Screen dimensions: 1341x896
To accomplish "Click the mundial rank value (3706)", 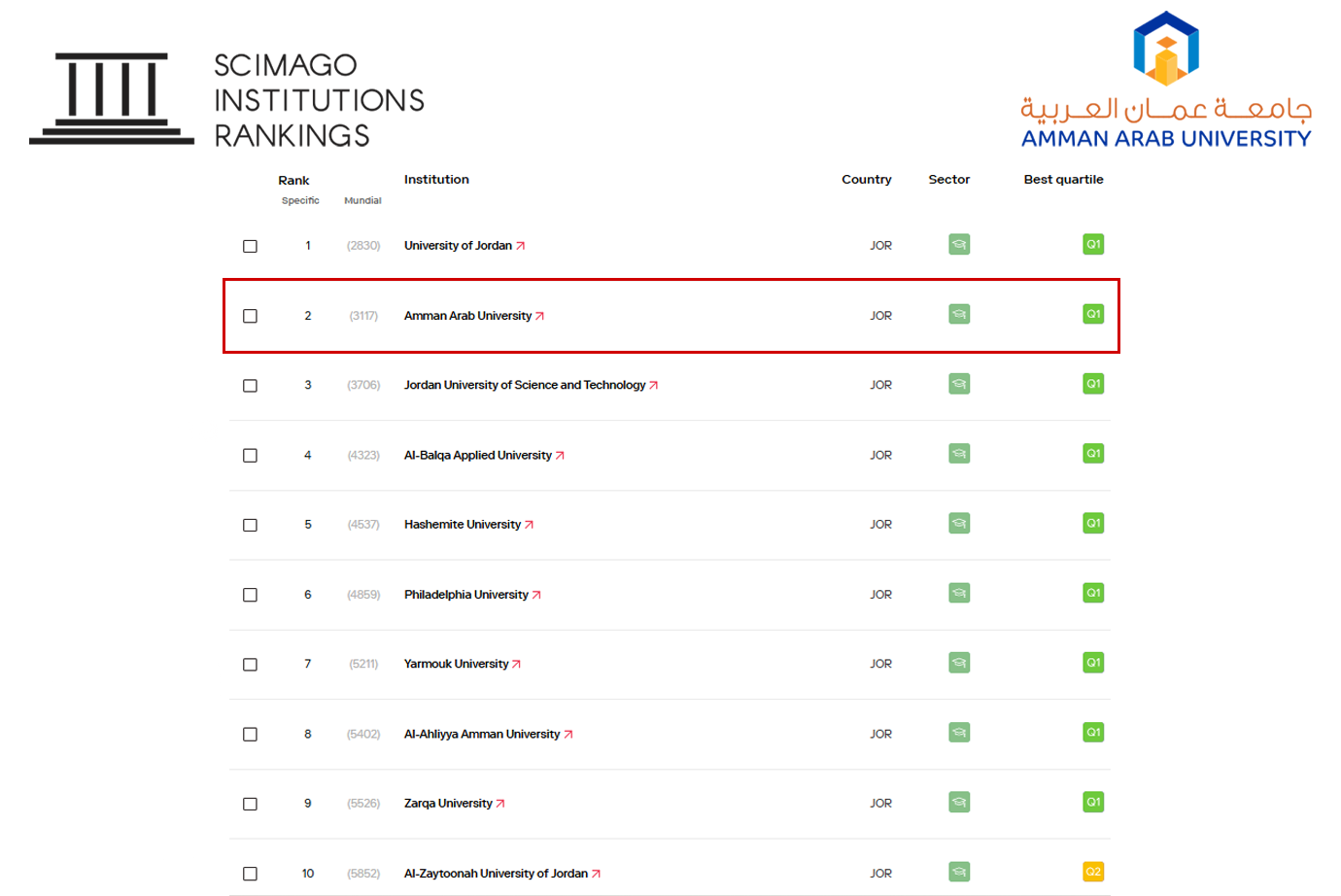I will (363, 386).
